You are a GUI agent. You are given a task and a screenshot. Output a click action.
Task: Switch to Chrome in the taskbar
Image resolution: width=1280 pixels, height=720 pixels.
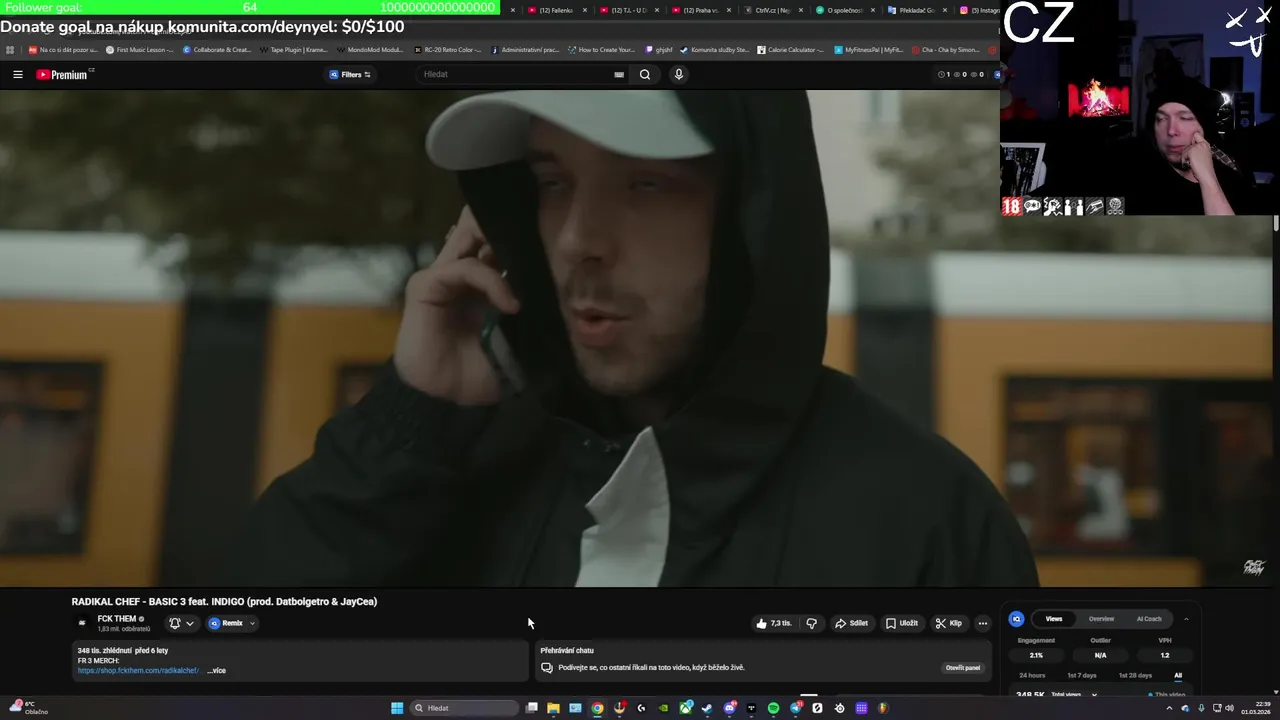[x=597, y=708]
